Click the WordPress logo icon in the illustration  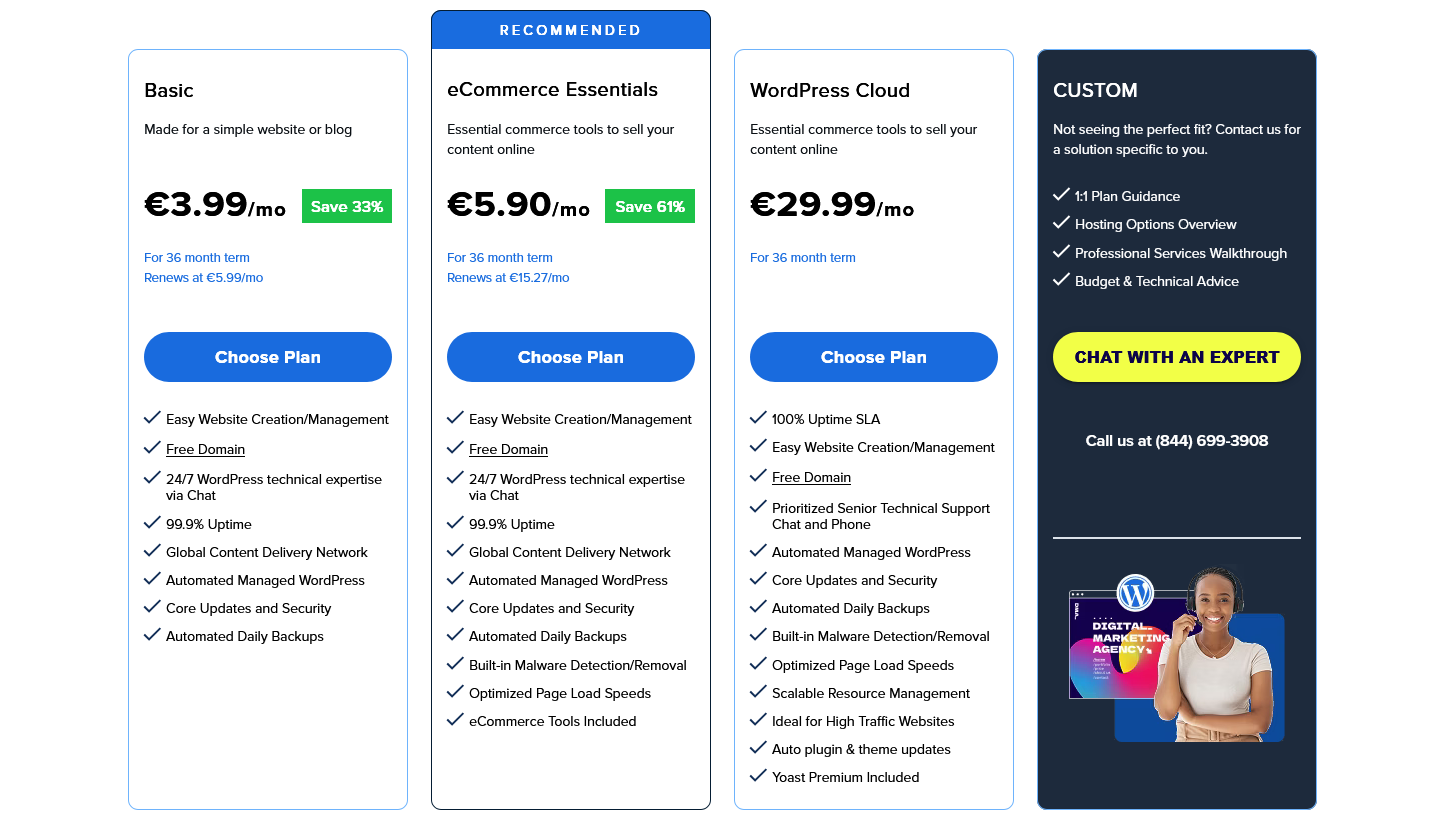coord(1135,594)
